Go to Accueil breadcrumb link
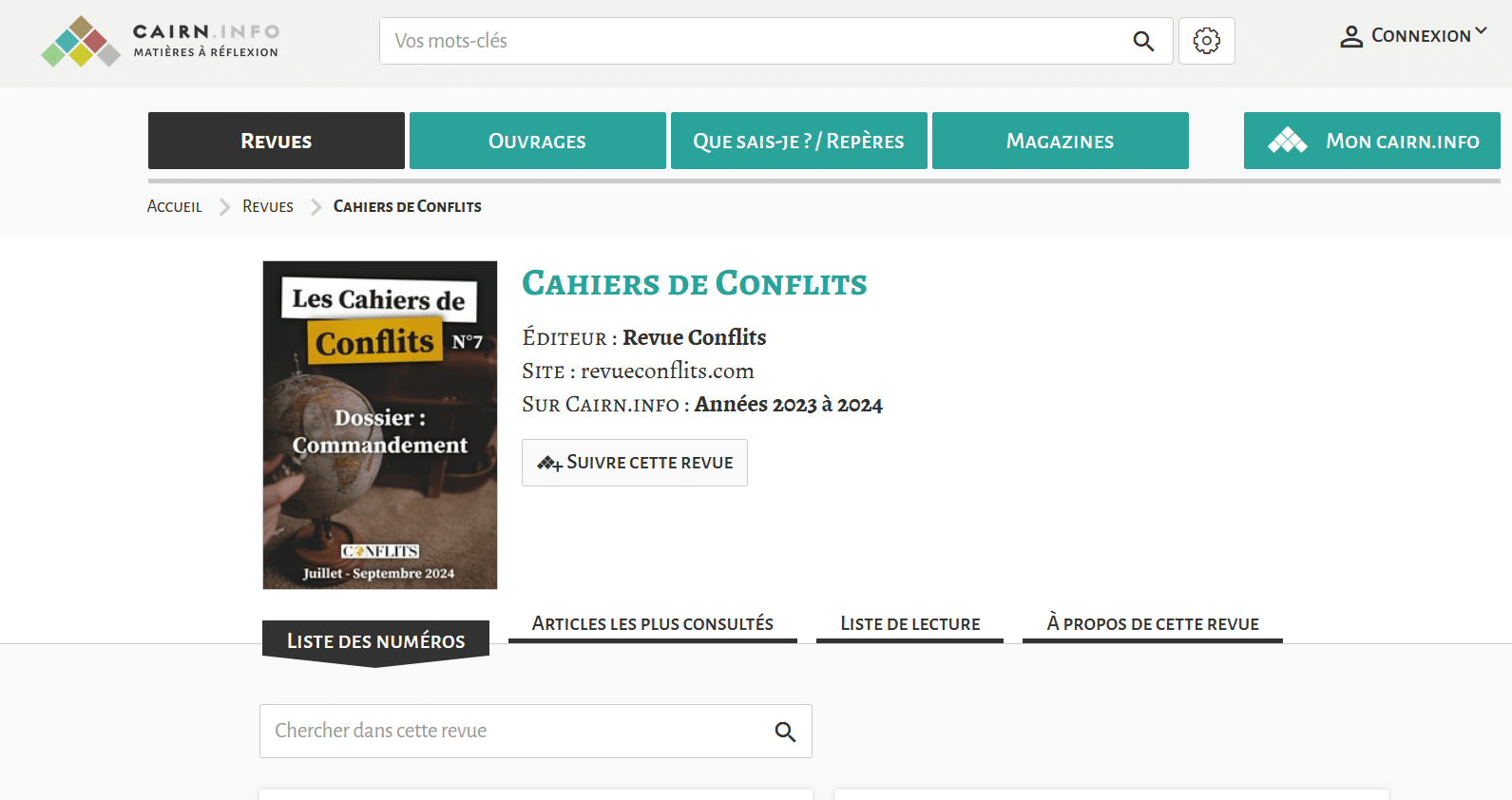1512x800 pixels. point(175,206)
